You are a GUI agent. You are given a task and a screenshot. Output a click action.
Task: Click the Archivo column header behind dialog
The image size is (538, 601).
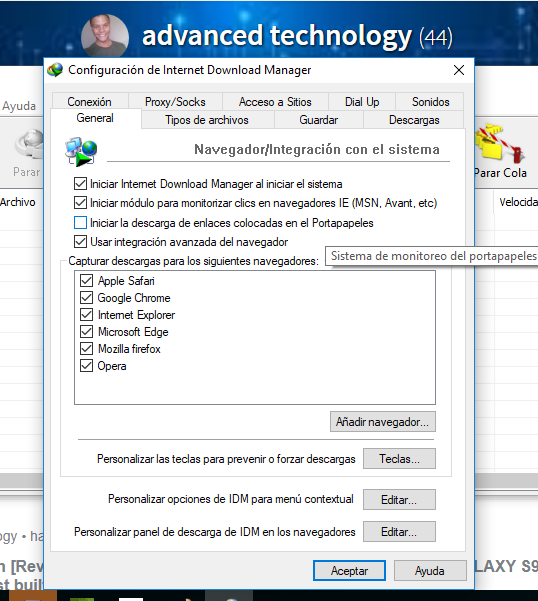18,202
